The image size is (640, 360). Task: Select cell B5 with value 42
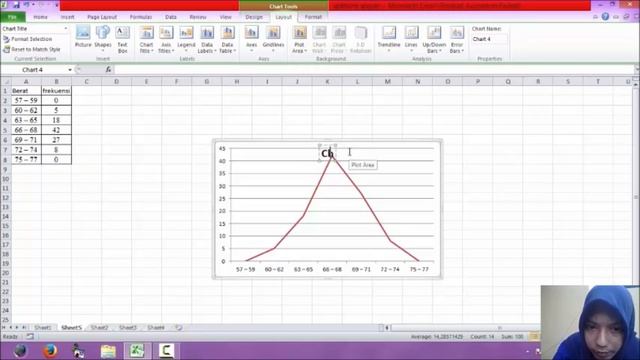56,130
